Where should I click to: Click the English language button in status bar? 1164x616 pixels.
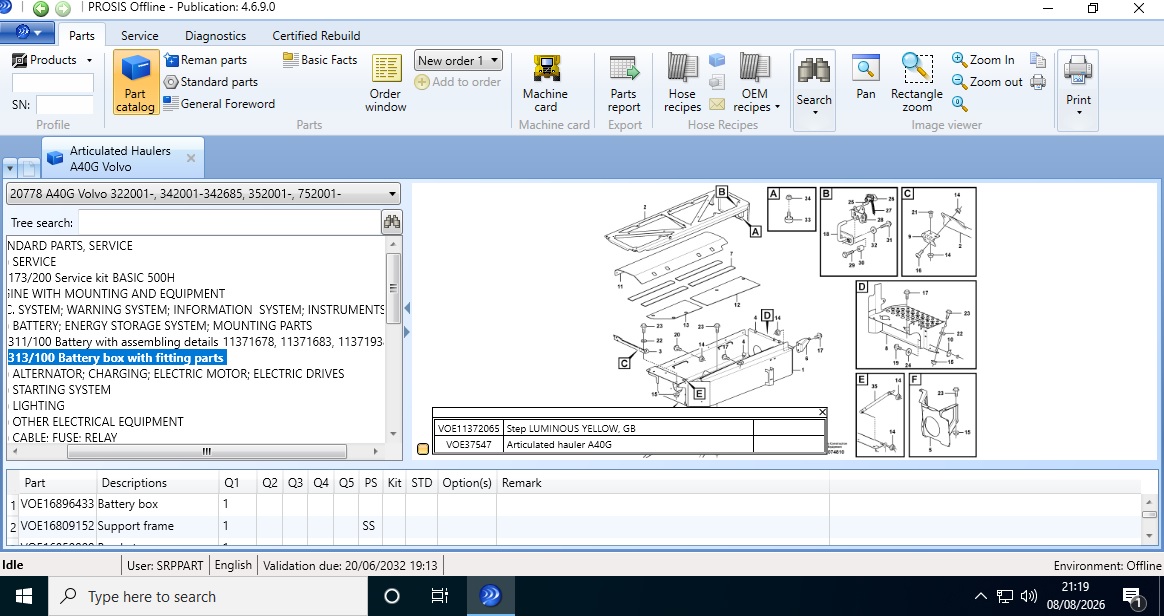tap(233, 565)
